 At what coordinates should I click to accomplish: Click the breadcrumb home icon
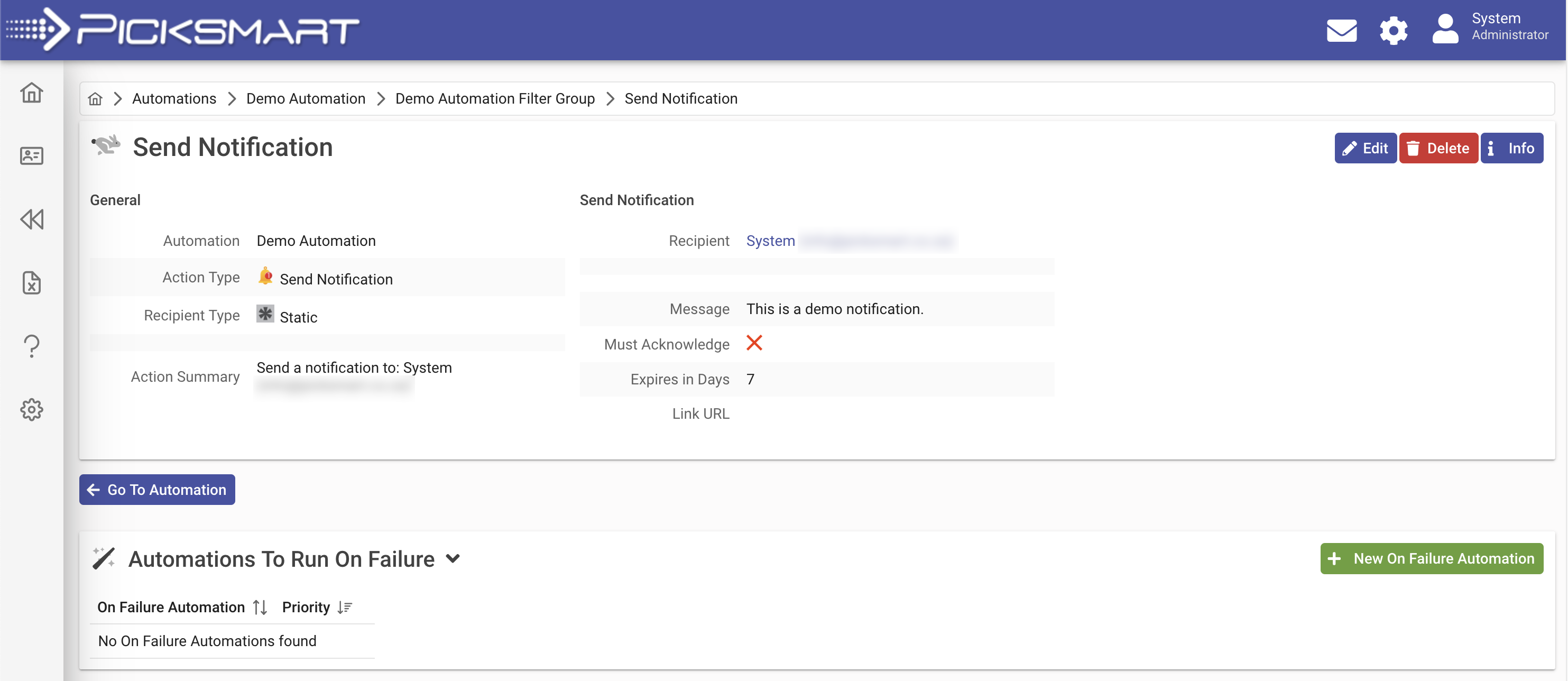coord(95,98)
